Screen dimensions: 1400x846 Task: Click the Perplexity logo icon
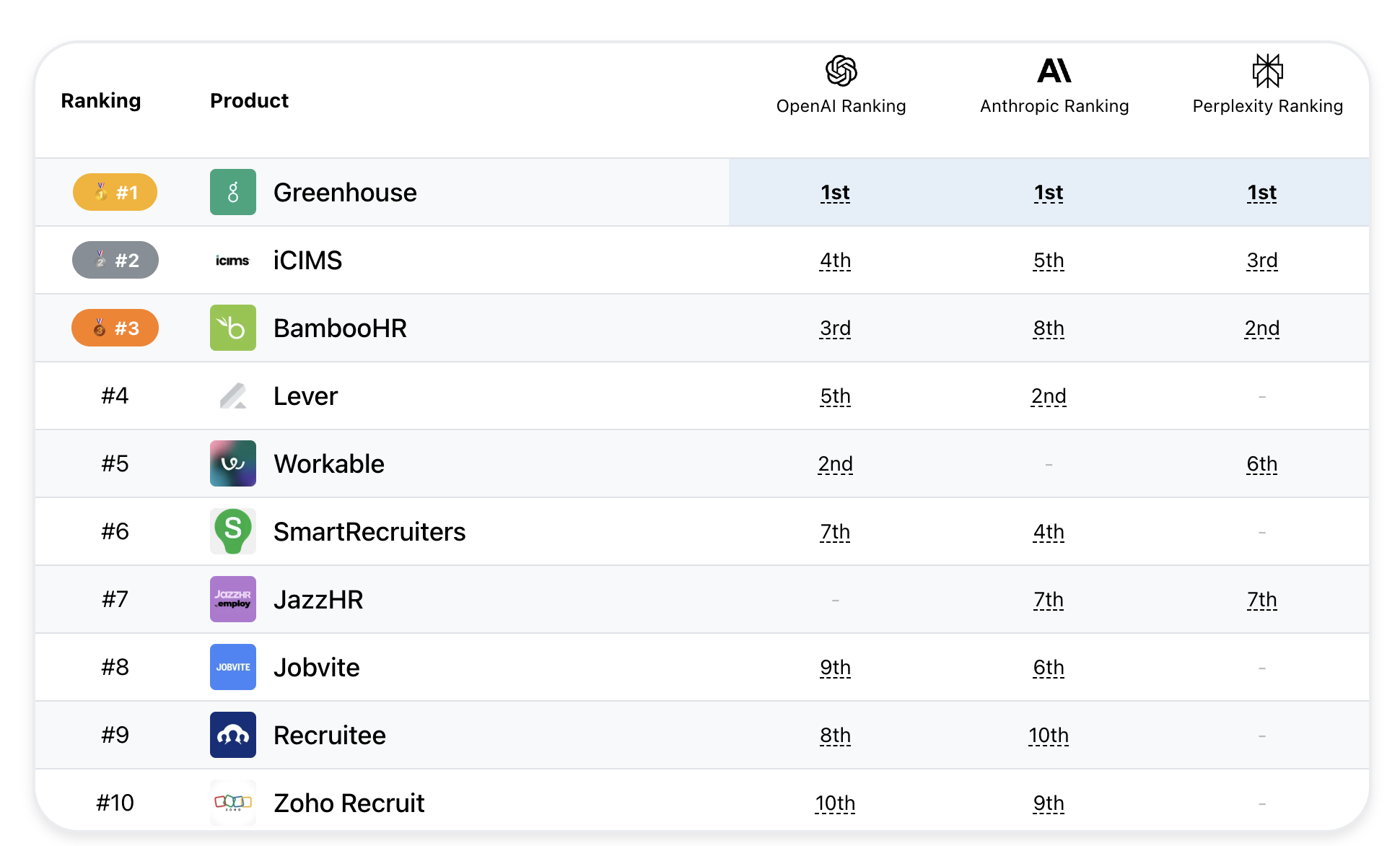(x=1267, y=71)
